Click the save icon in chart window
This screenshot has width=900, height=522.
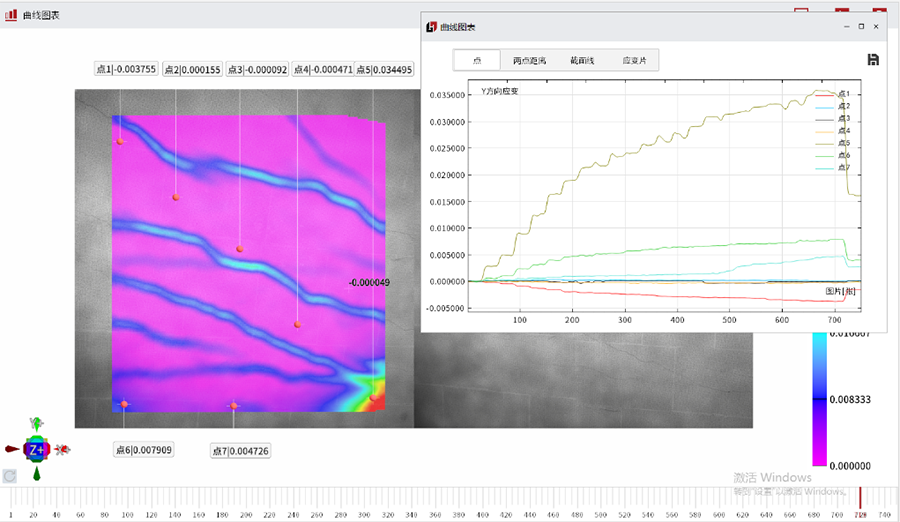pos(873,60)
